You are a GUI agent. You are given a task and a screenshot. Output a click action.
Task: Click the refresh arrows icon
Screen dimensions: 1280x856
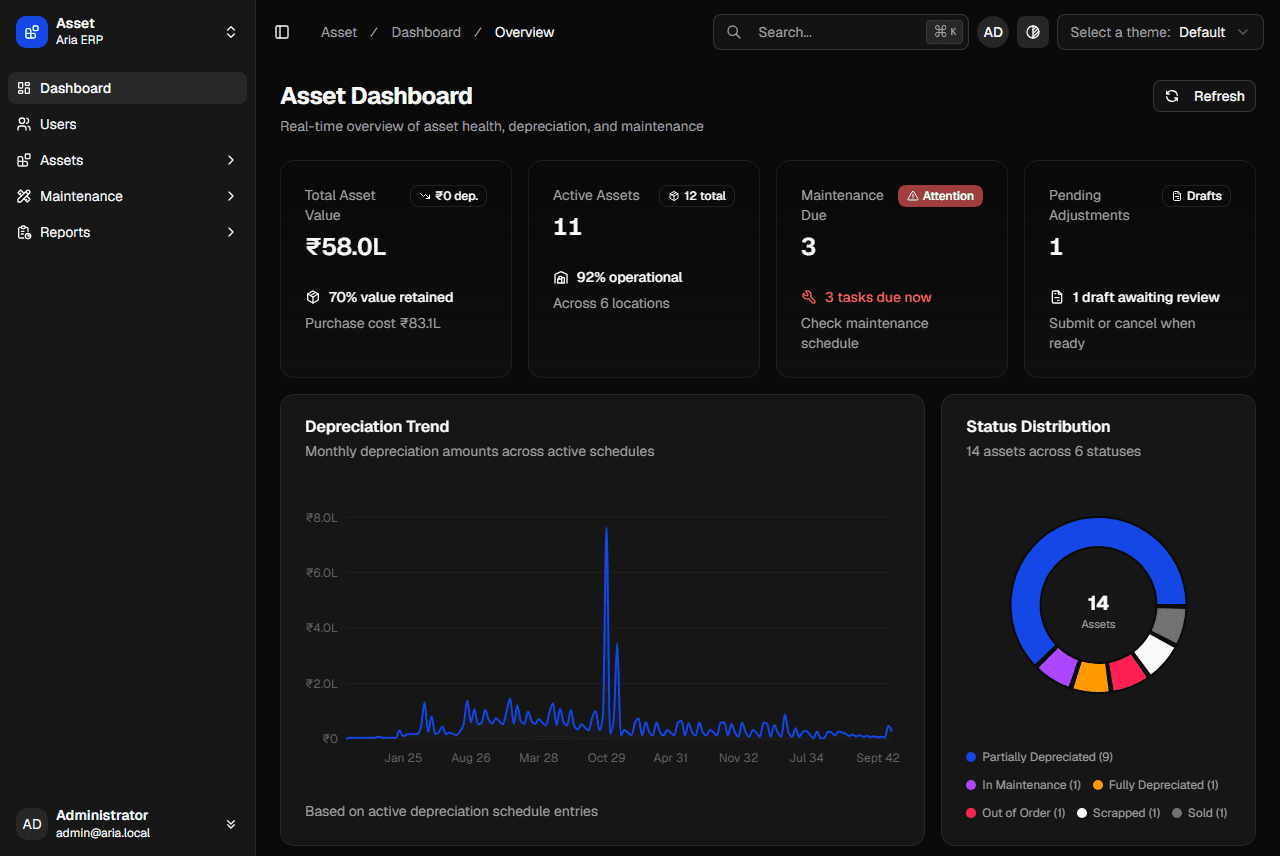pyautogui.click(x=1172, y=96)
